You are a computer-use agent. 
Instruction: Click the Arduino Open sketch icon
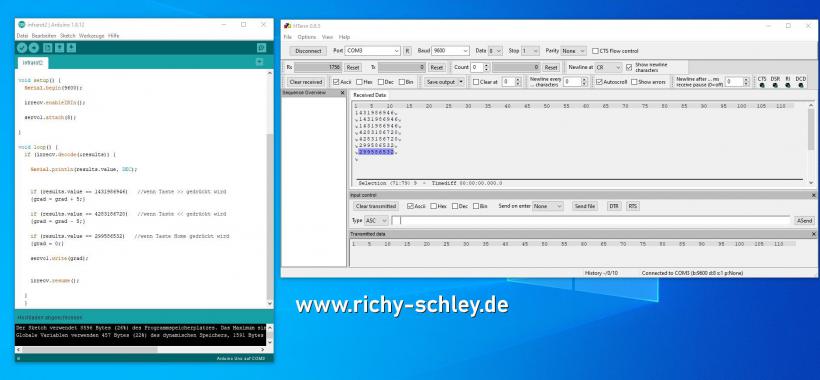pos(60,48)
